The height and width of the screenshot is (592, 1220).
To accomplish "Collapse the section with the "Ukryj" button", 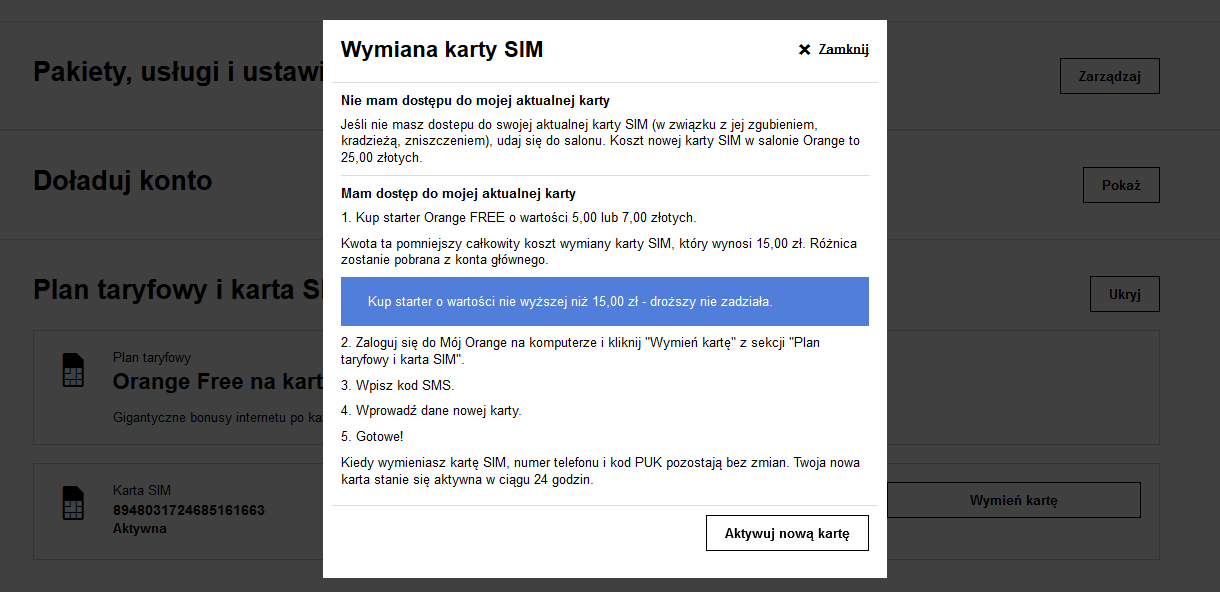I will (1124, 293).
